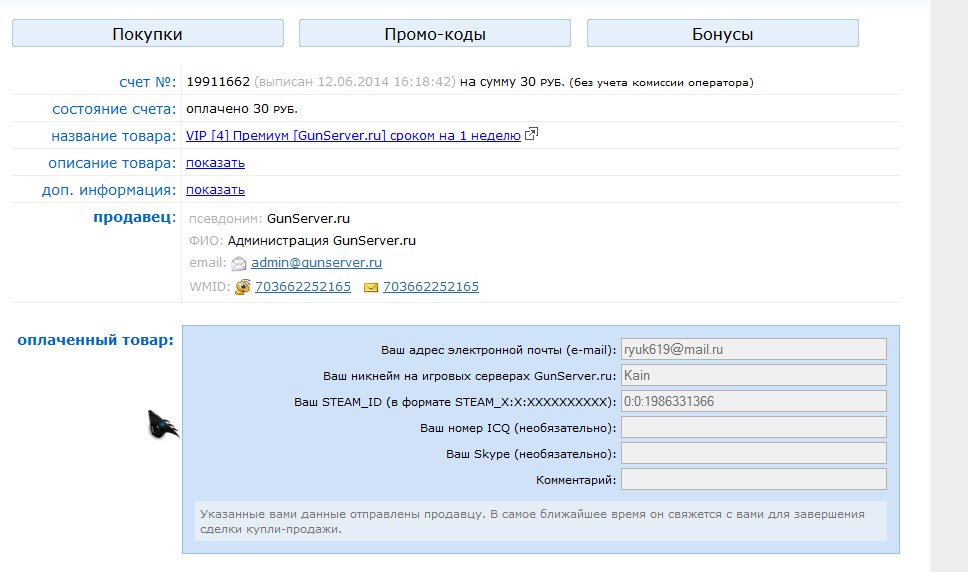The width and height of the screenshot is (968, 572).
Task: Focus the nickname field containing Kain
Action: [x=753, y=375]
